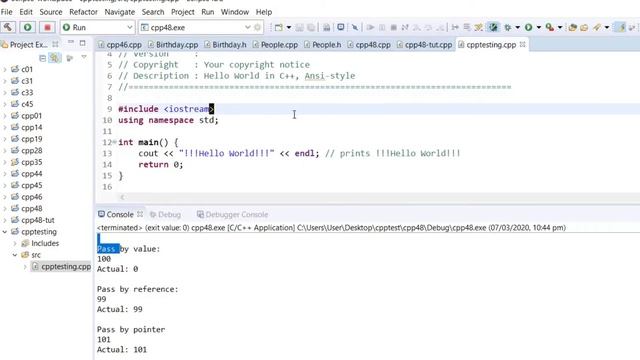Open the dropdown arrow beside New icon
Image resolution: width=640 pixels, height=360 pixels.
pyautogui.click(x=289, y=27)
